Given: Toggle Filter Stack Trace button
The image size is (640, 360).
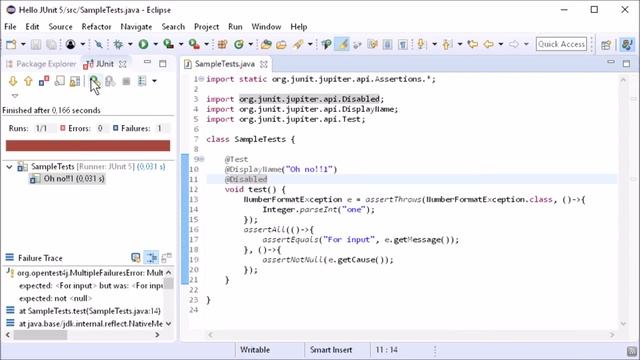Looking at the screenshot, I should tap(151, 258).
